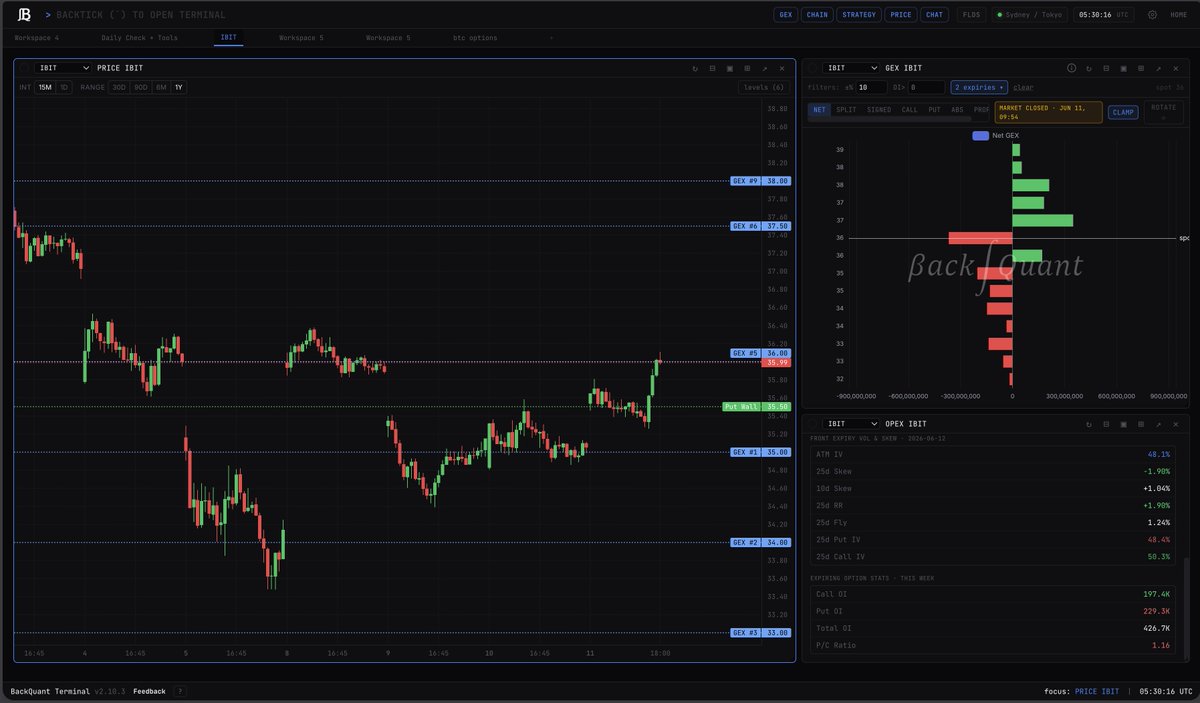This screenshot has height=703, width=1200.
Task: Refresh the GEX IBIT panel
Action: tap(1089, 68)
